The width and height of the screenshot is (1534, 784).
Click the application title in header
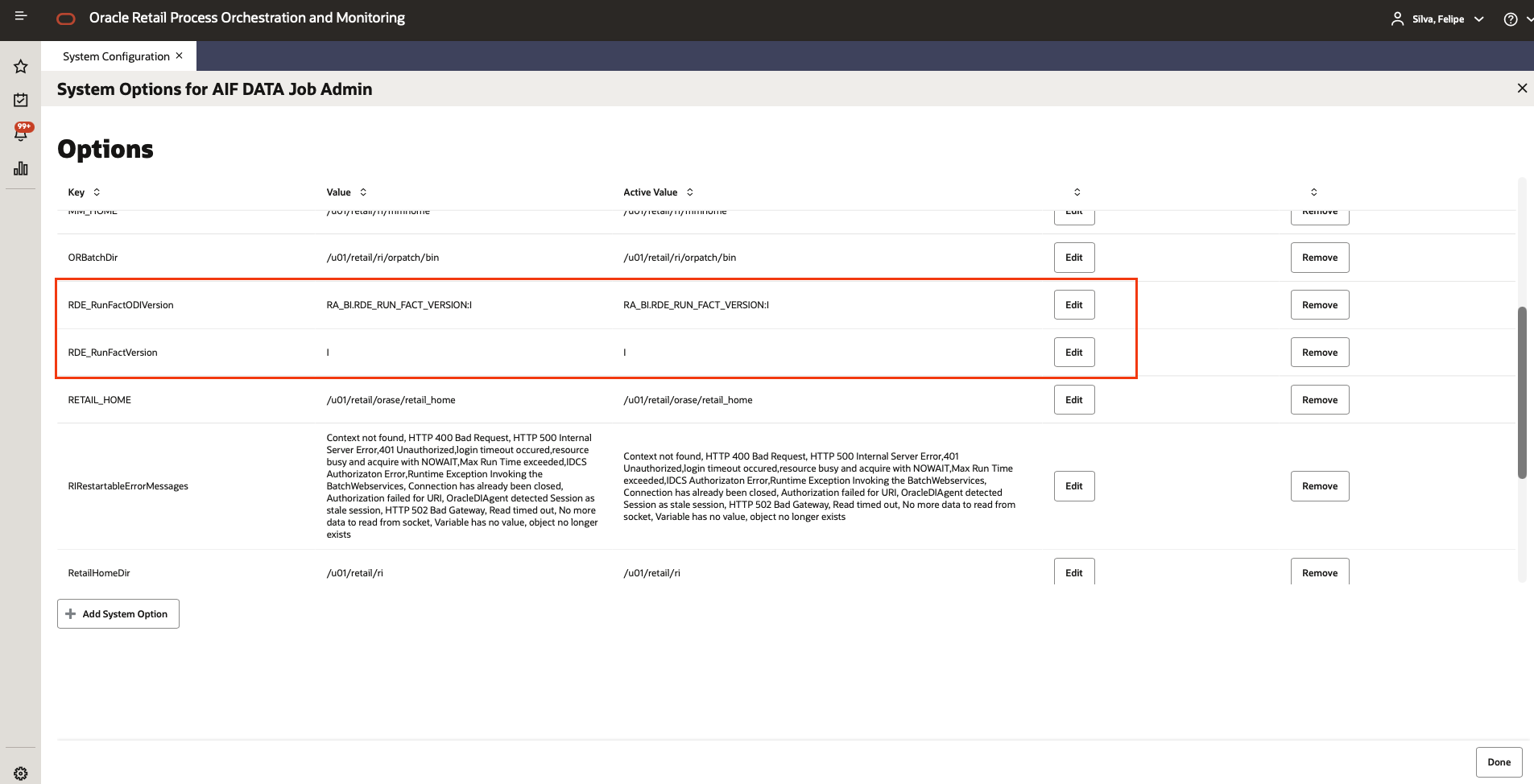247,18
